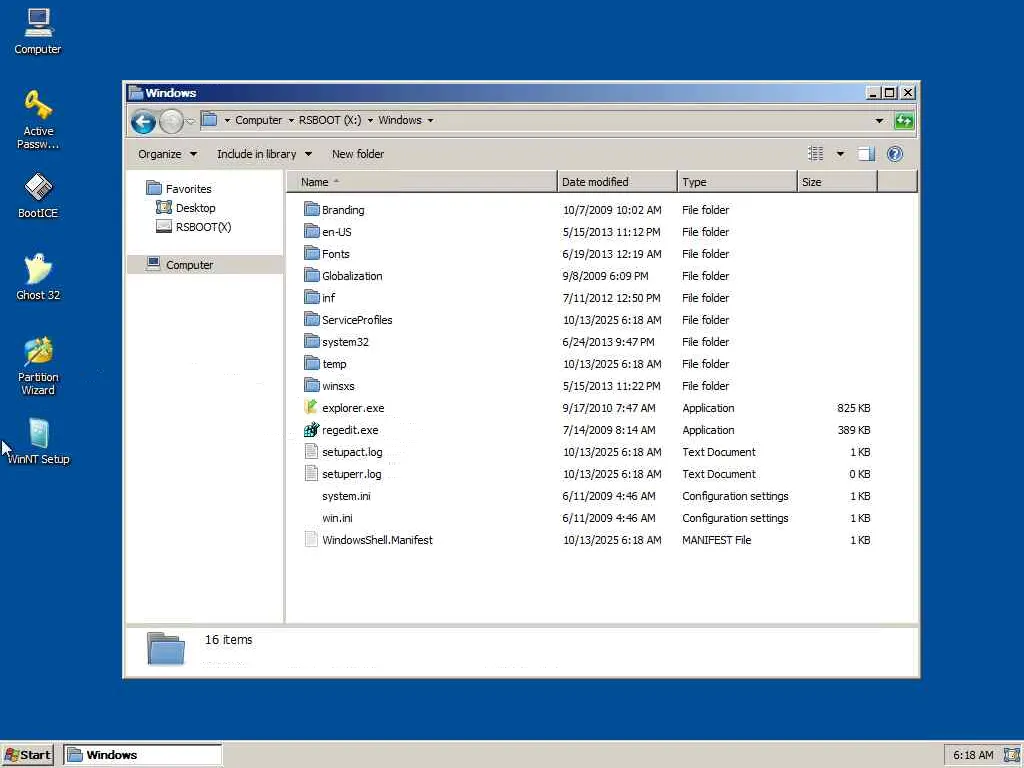Screen dimensions: 1024x768
Task: Select the temp folder row
Action: point(588,364)
